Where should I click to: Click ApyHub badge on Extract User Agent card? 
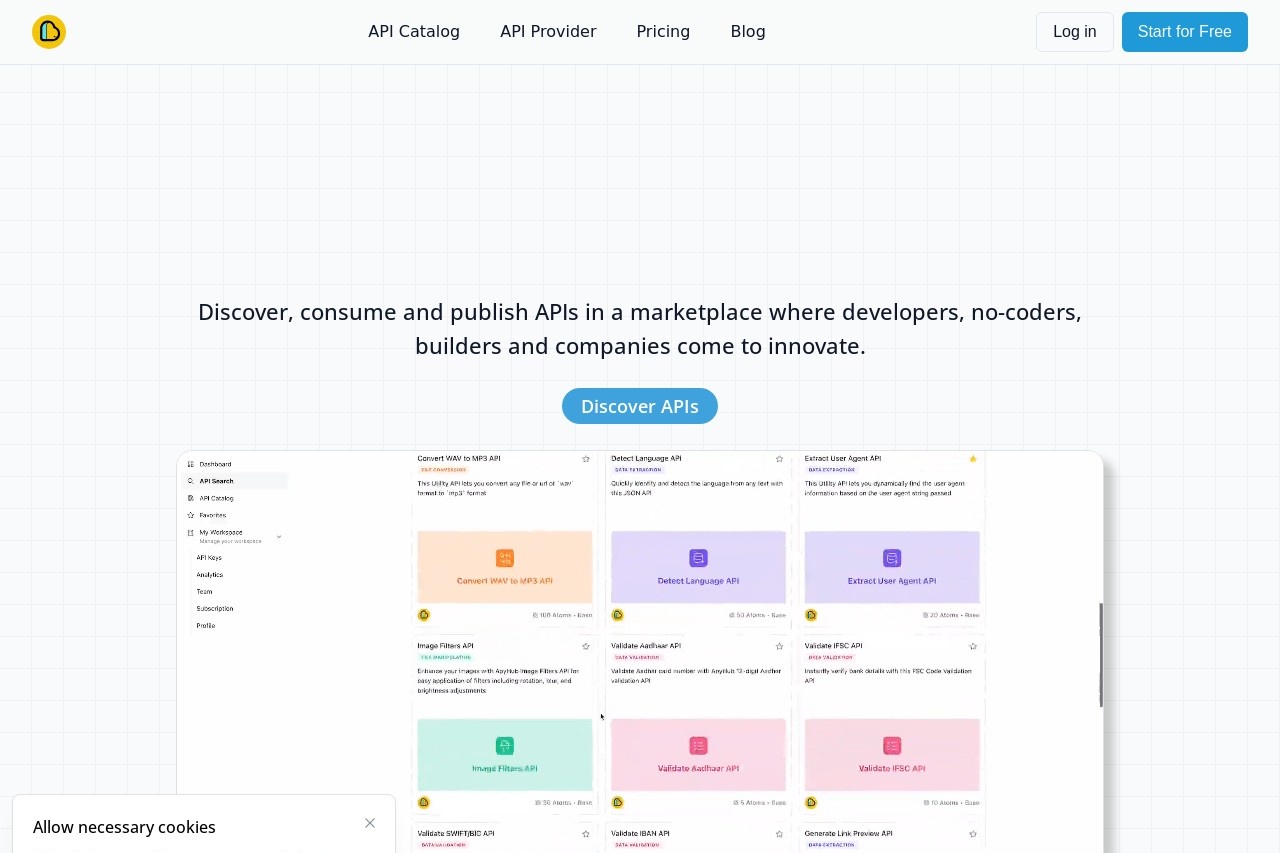point(811,615)
